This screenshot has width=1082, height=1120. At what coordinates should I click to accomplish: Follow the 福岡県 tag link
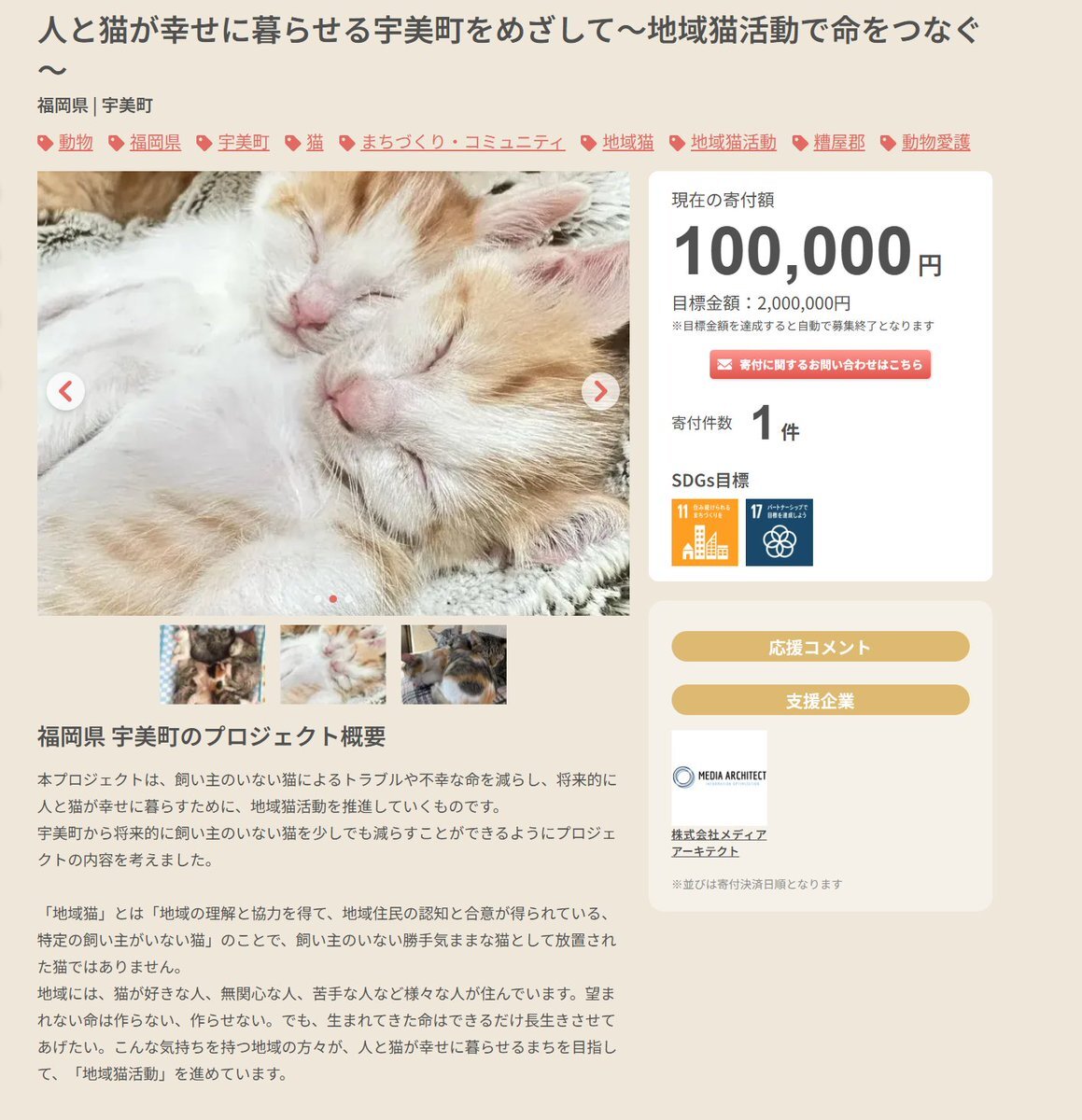(155, 143)
